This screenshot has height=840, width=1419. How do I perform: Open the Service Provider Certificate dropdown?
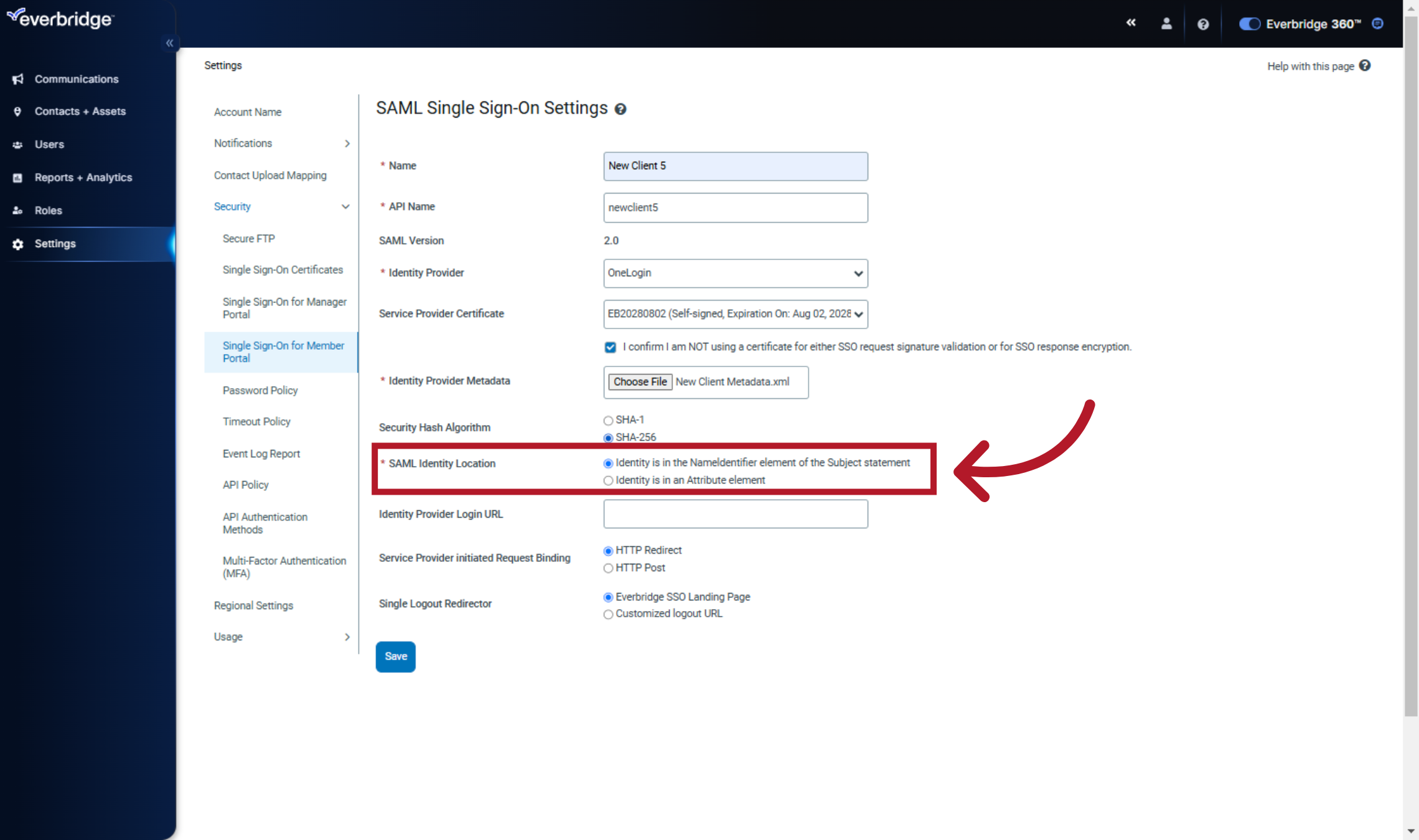click(735, 314)
